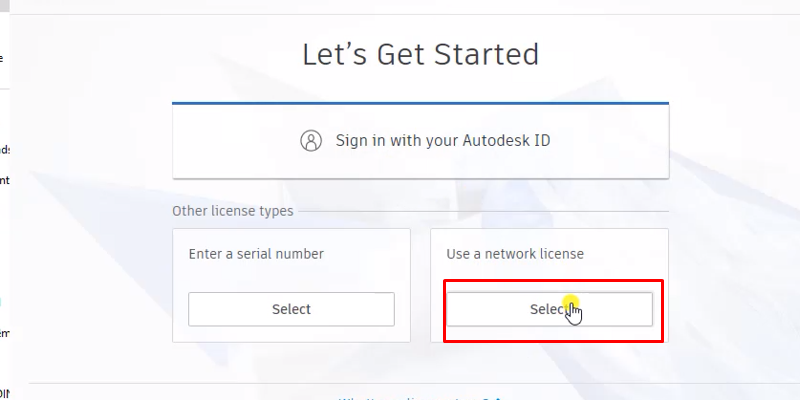Click the divider line beside Other license types
Screen dimensions: 800x400
pos(480,211)
